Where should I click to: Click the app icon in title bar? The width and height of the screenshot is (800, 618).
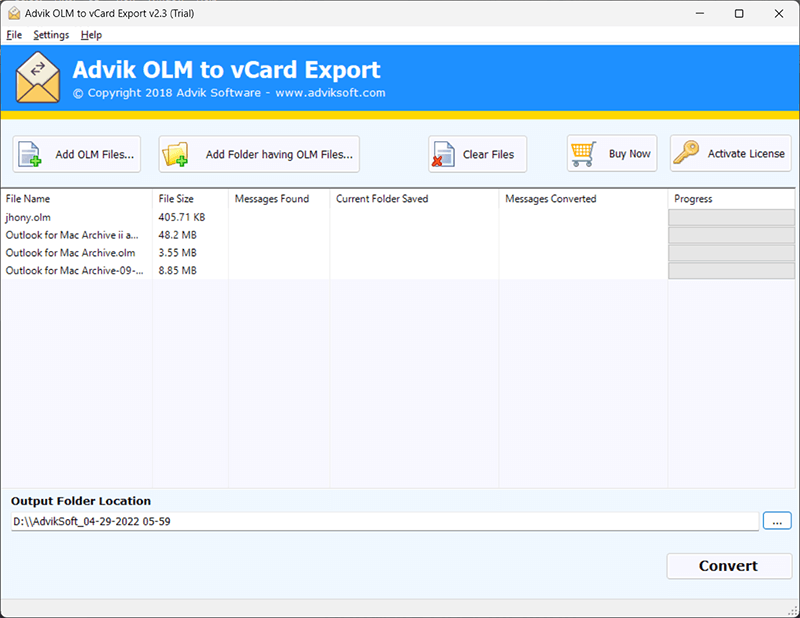click(x=14, y=13)
